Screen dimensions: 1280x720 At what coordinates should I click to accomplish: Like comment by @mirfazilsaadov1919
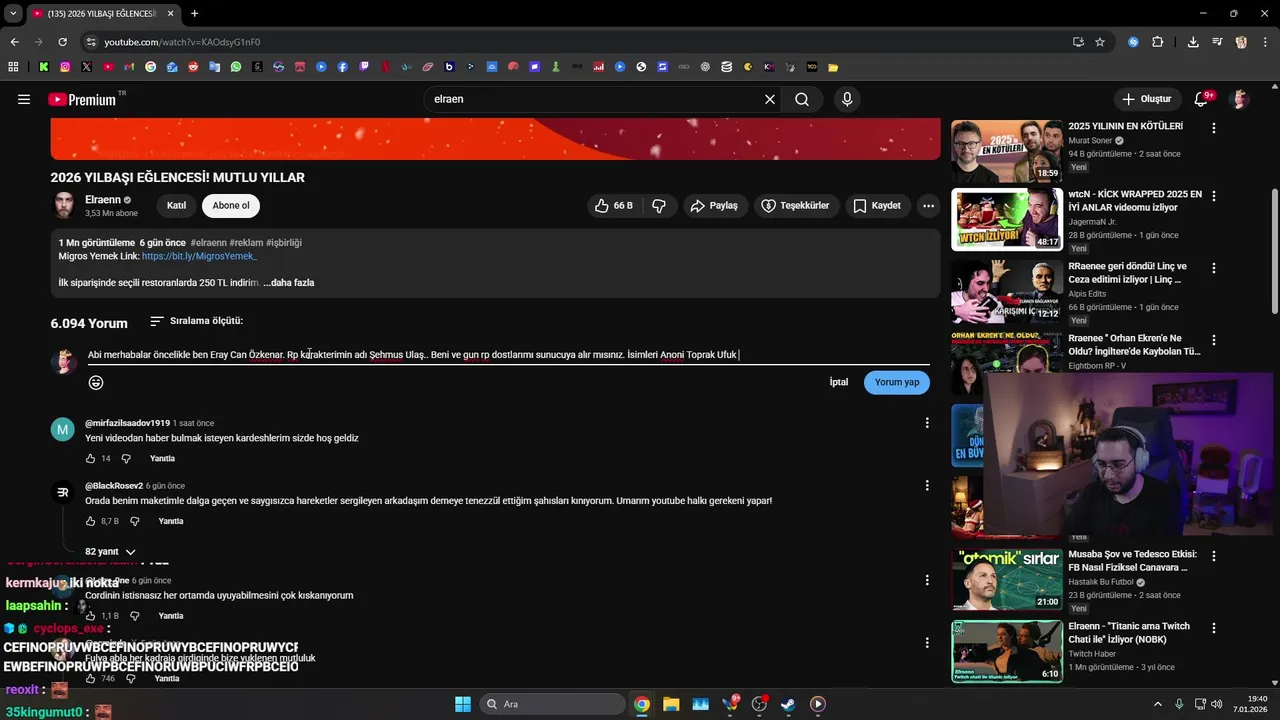pyautogui.click(x=90, y=458)
